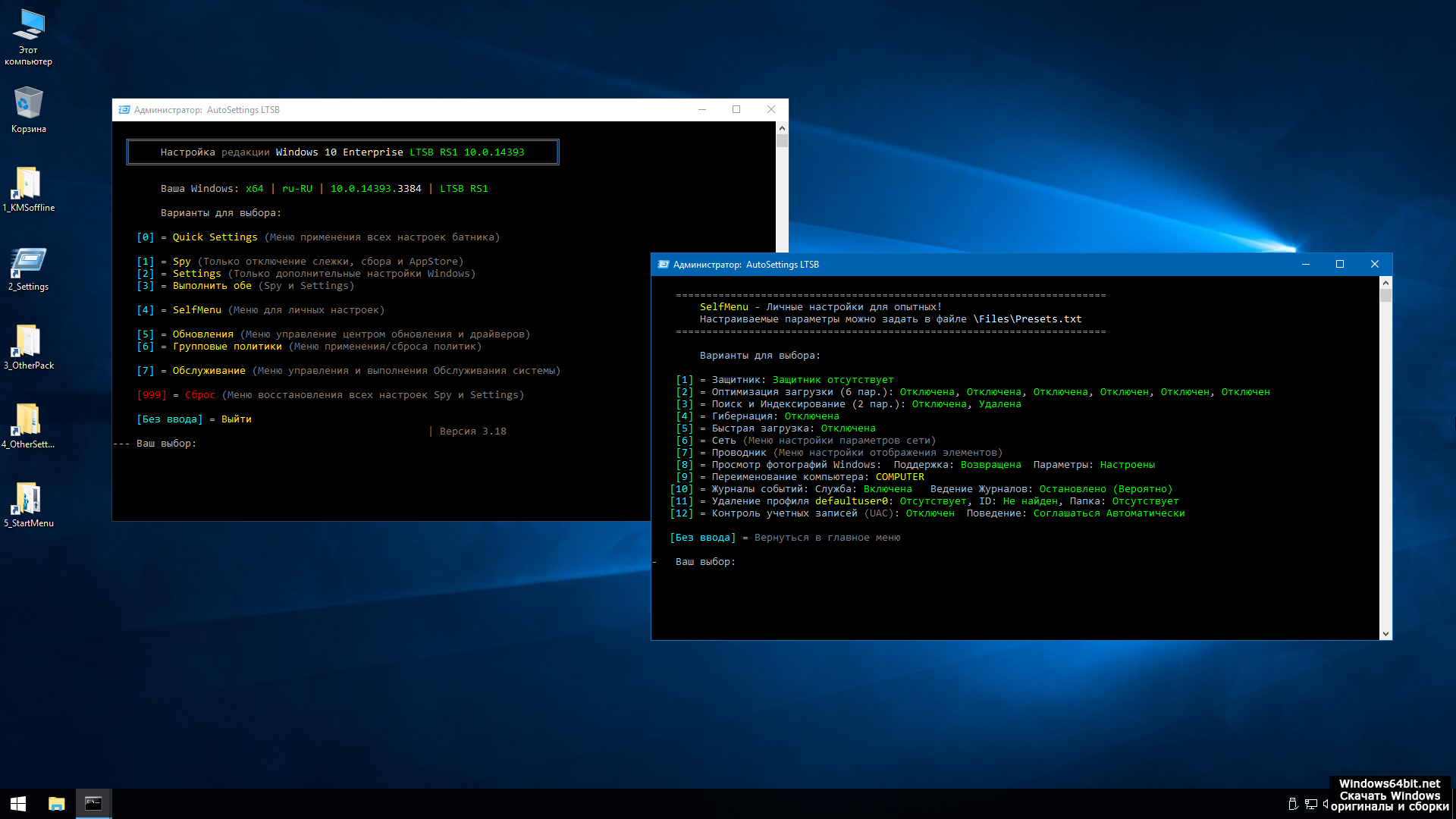Image resolution: width=1456 pixels, height=819 pixels.
Task: Click the scroll up arrow of SelfMenu console
Action: click(x=1385, y=283)
